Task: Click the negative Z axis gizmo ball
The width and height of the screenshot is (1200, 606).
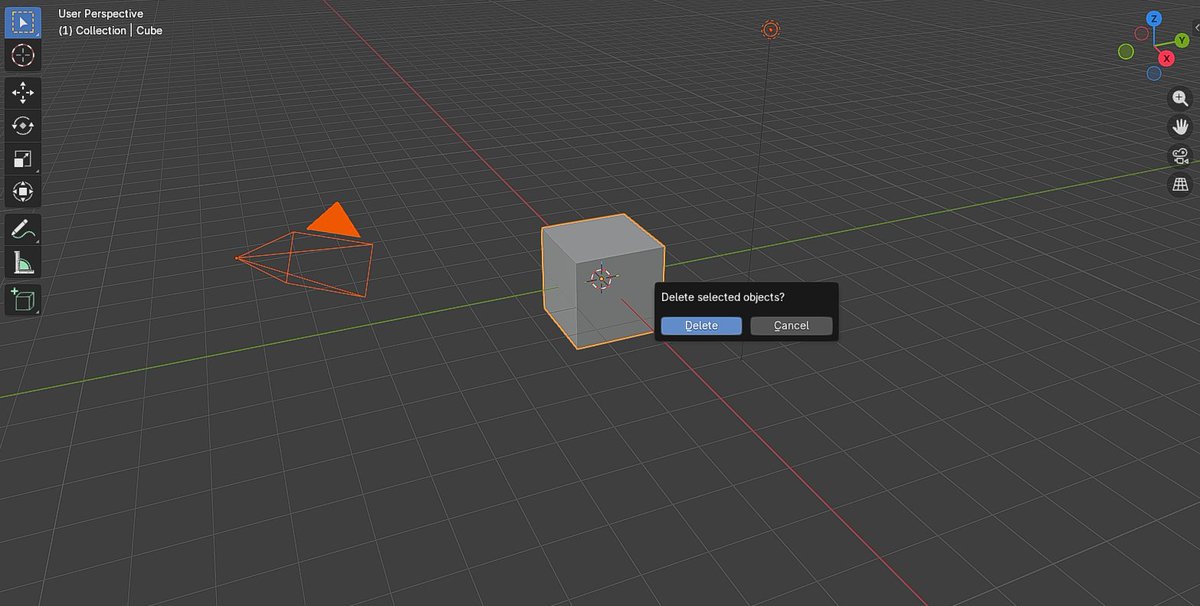Action: click(x=1154, y=73)
